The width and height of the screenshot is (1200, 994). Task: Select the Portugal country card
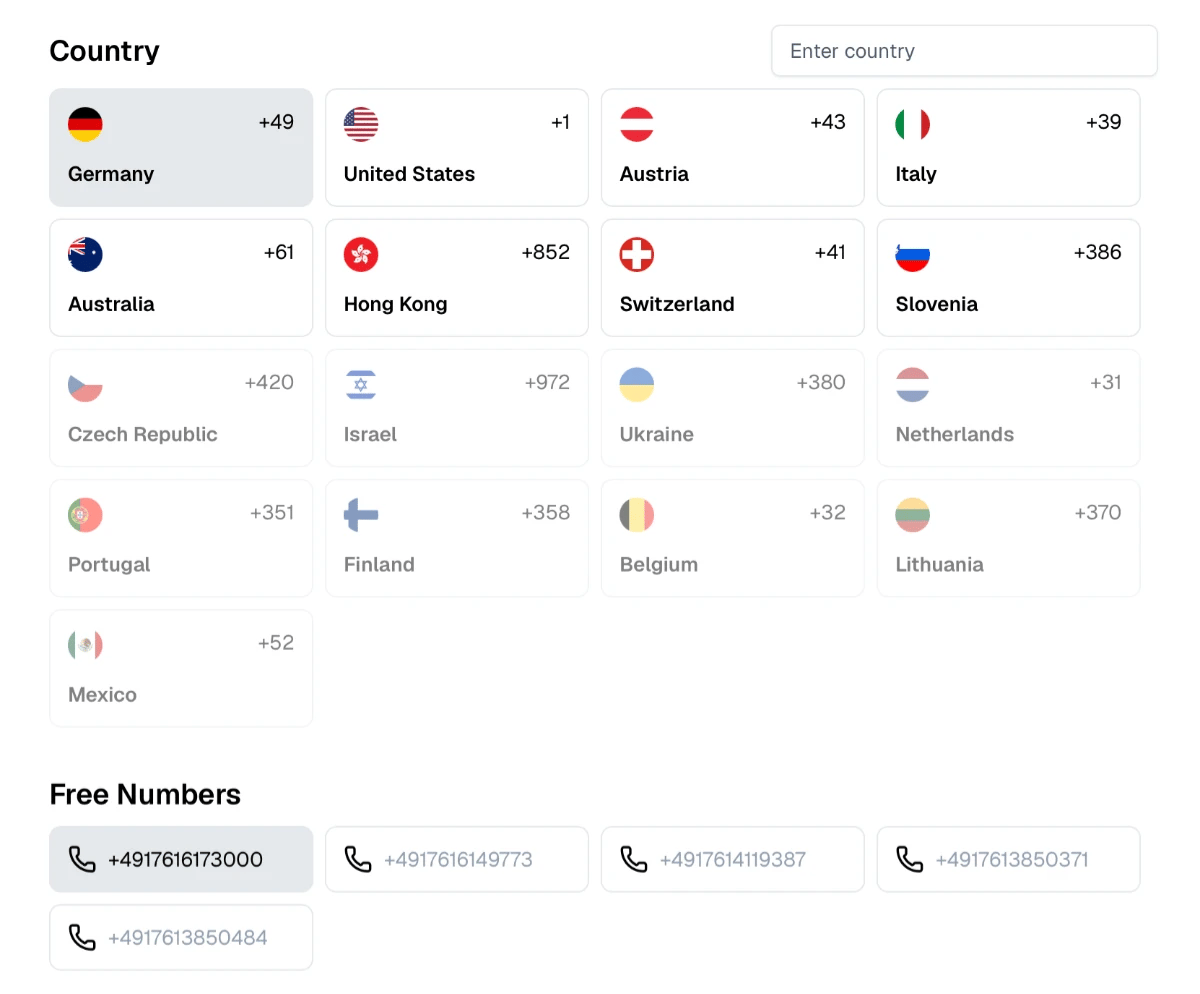click(181, 538)
